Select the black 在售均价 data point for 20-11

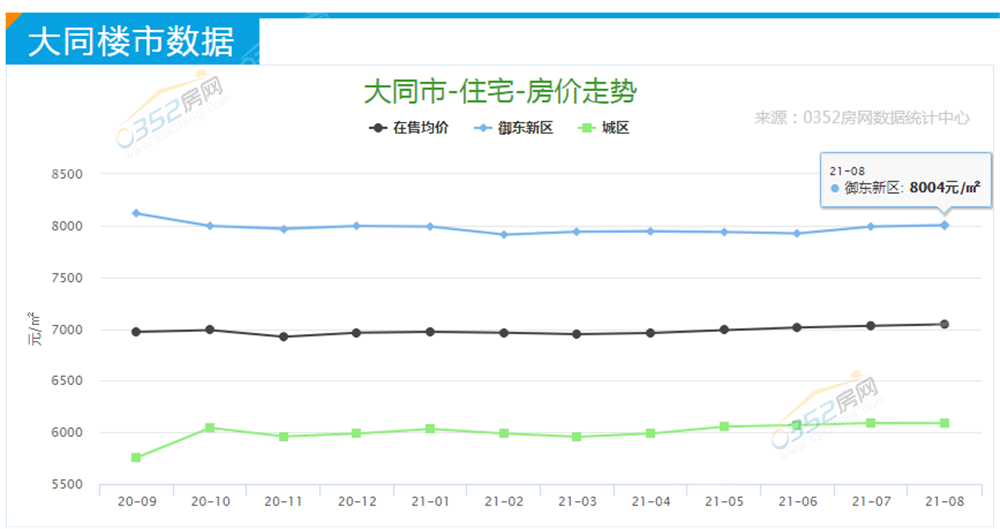(x=284, y=337)
